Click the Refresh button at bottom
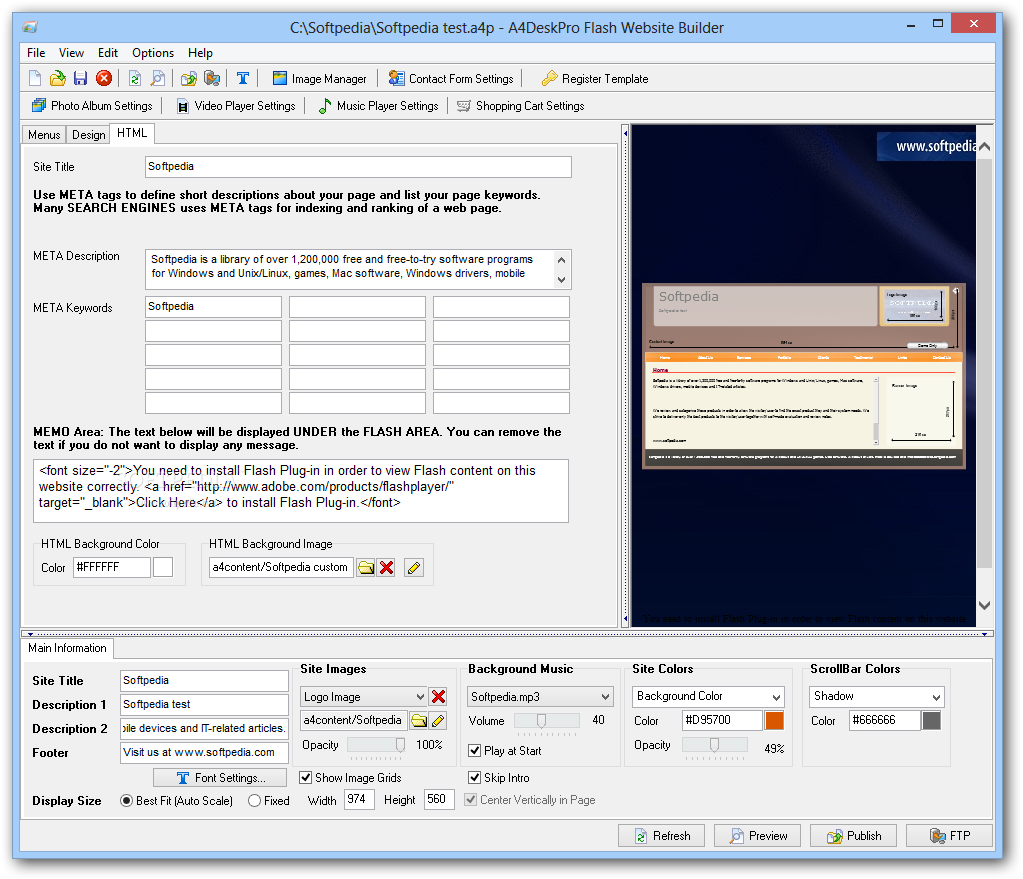Viewport: 1023px width, 879px height. 662,836
